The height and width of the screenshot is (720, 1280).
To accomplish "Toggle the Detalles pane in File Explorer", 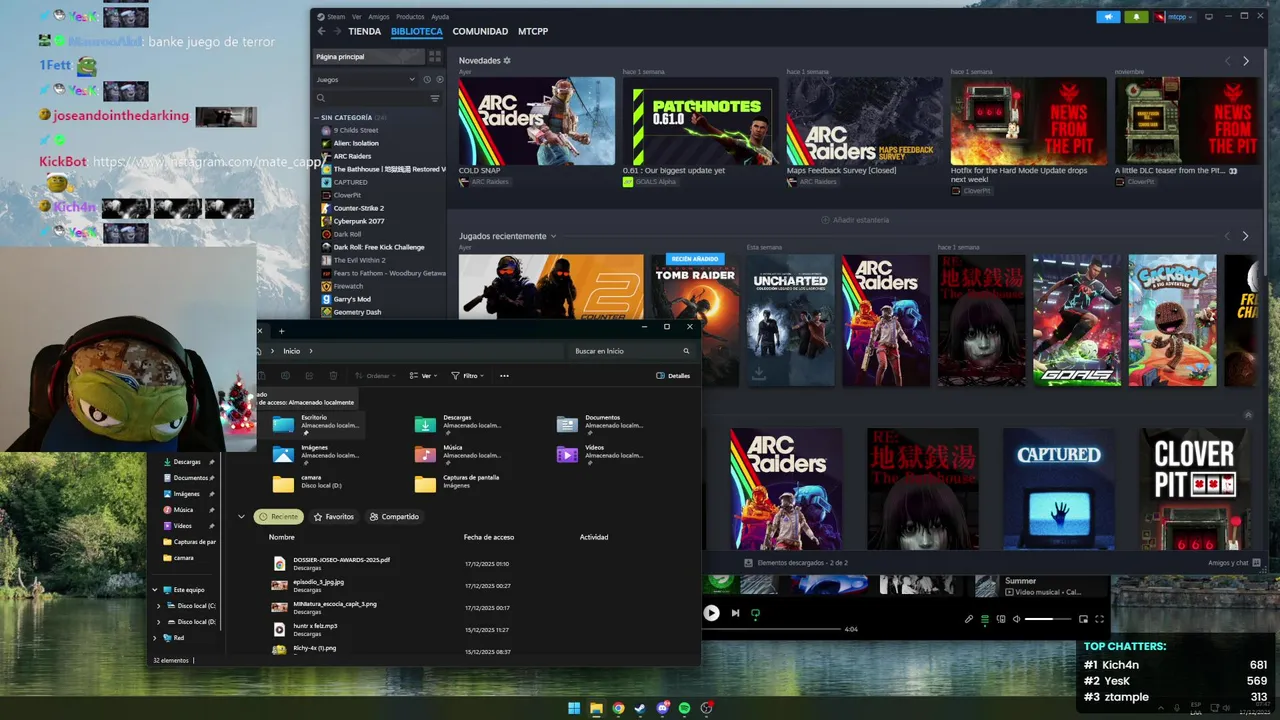I will click(673, 376).
